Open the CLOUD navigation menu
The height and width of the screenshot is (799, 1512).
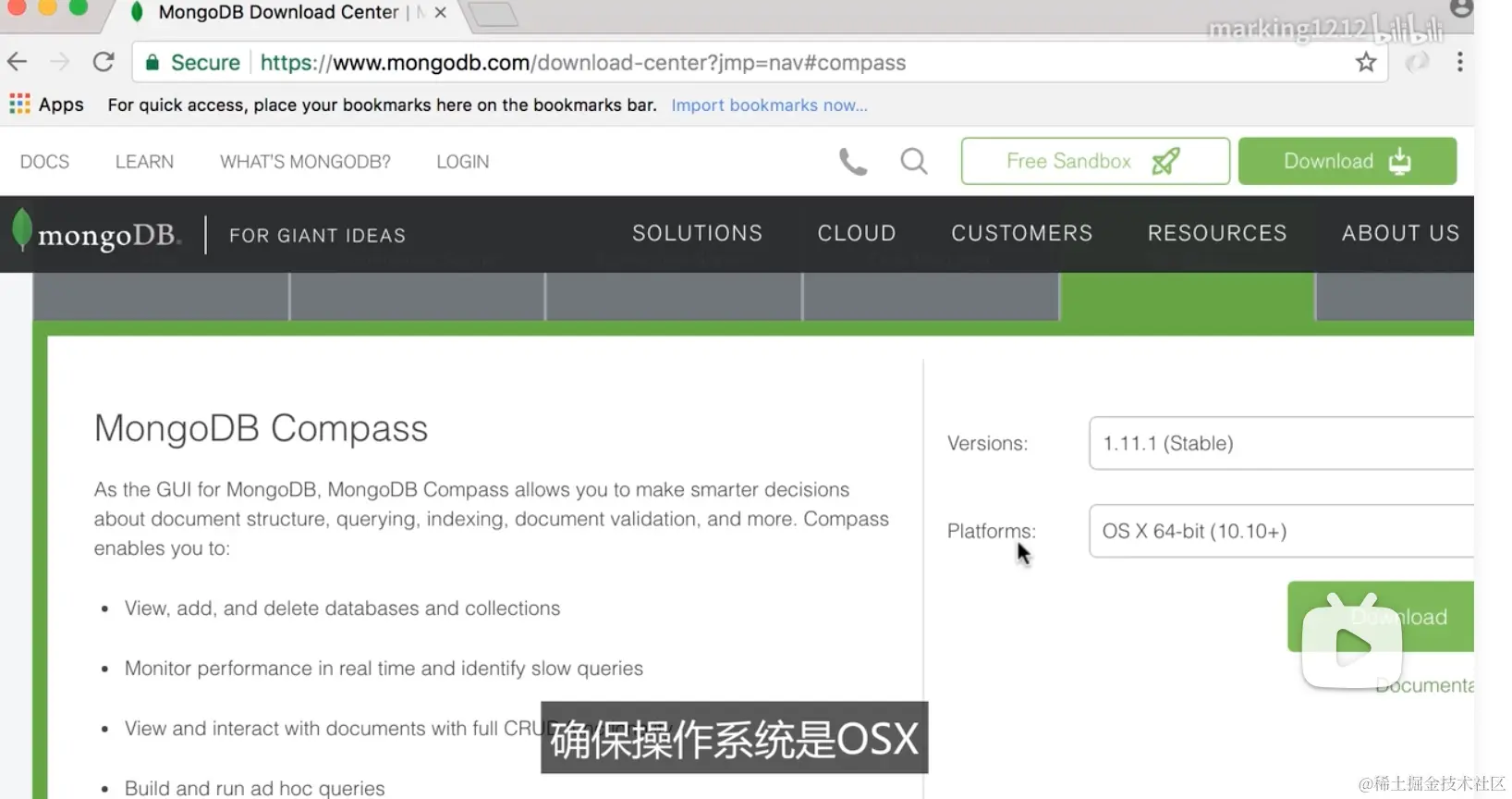(x=857, y=233)
